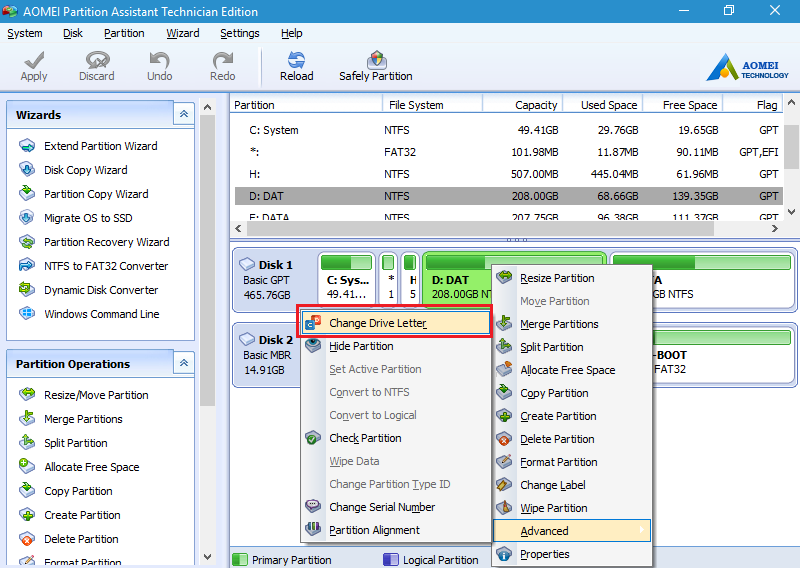Select Allocate Free Space in context menu
800x568 pixels.
tap(572, 370)
